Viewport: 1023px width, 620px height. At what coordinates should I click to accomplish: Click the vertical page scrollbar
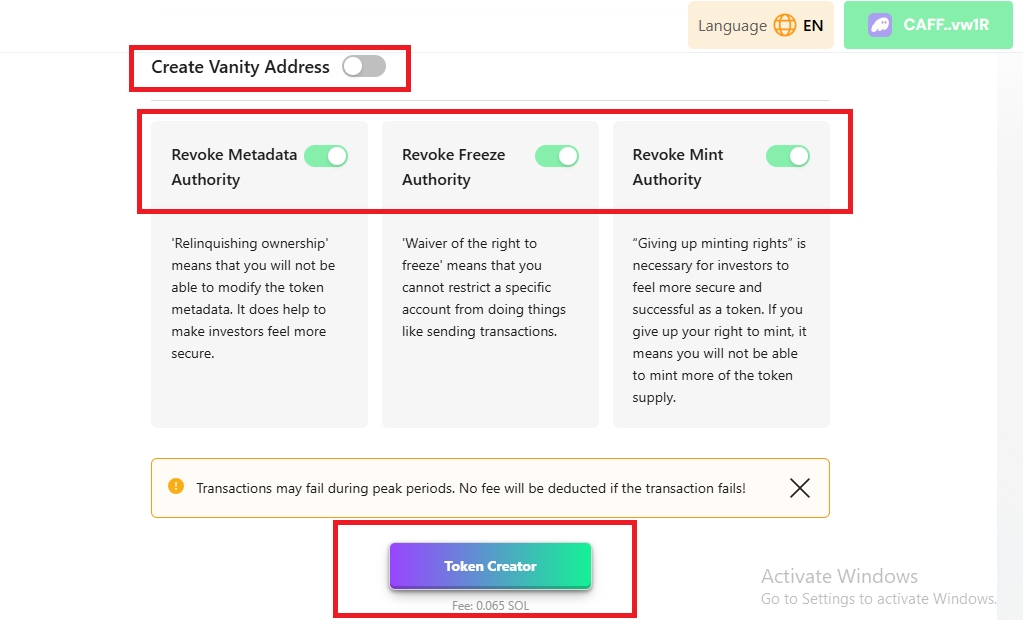[x=1009, y=300]
